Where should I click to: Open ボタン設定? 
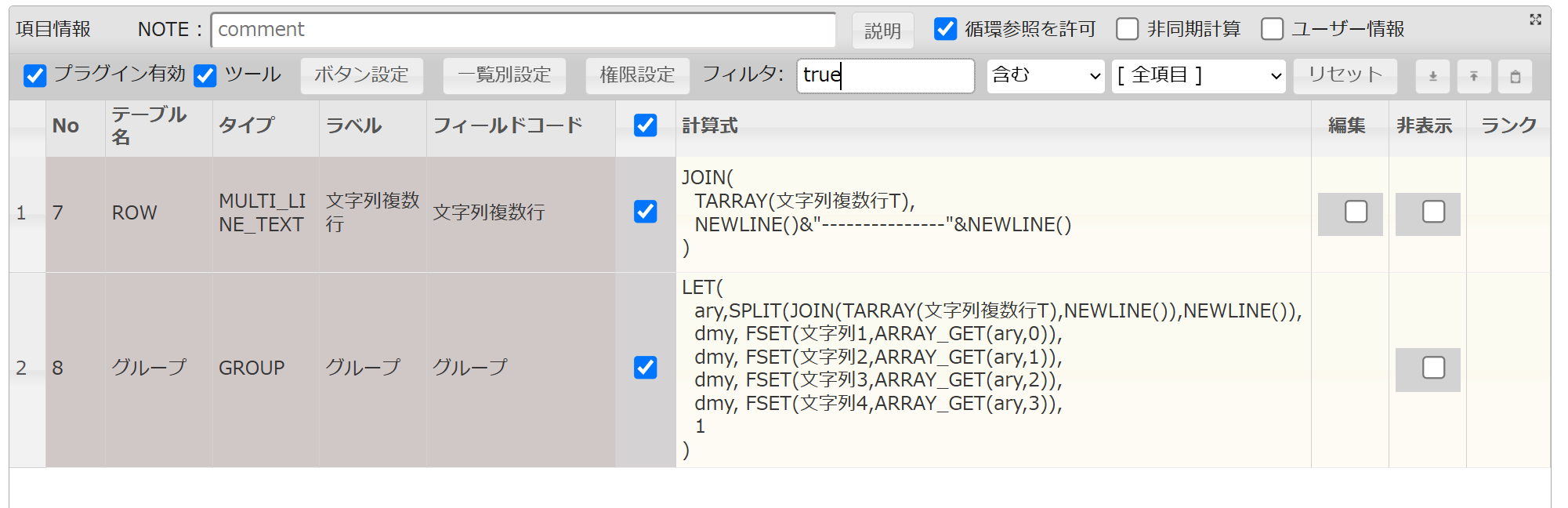pos(361,75)
